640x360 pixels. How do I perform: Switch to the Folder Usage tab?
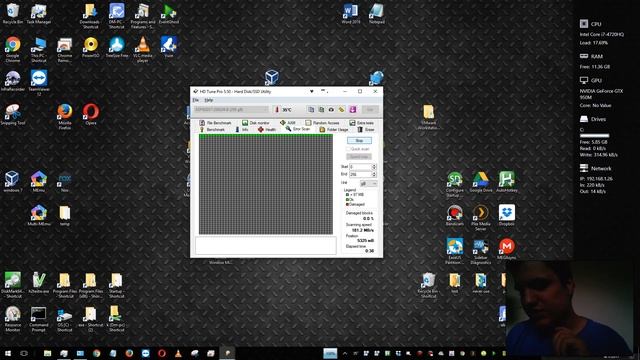coord(334,129)
